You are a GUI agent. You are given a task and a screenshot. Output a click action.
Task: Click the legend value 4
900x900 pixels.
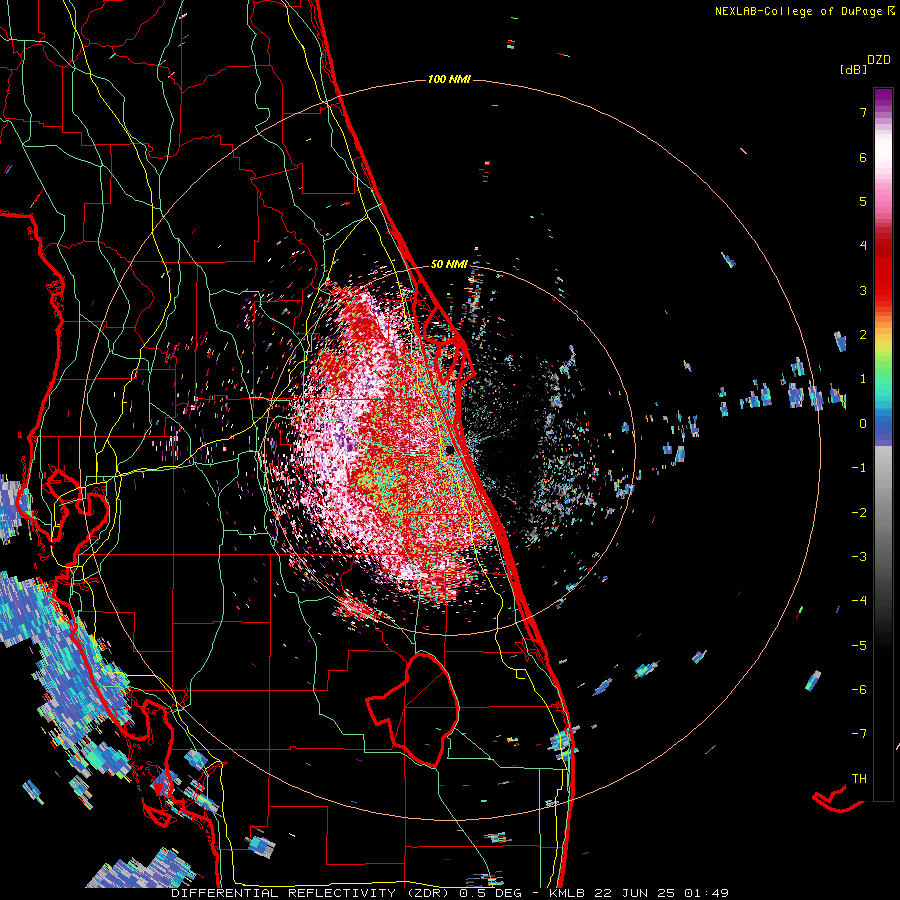pos(863,246)
